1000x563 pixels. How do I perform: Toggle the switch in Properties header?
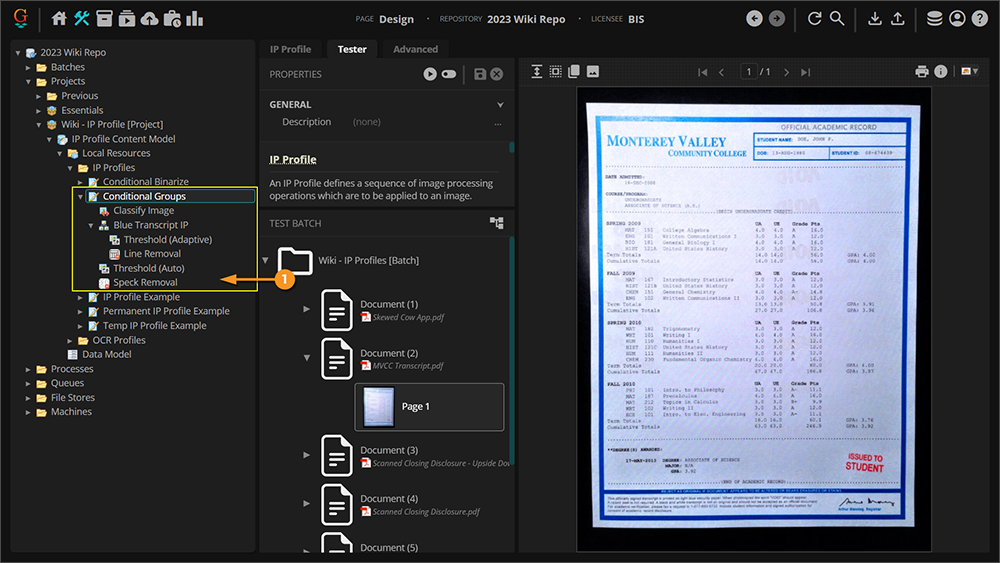(448, 74)
